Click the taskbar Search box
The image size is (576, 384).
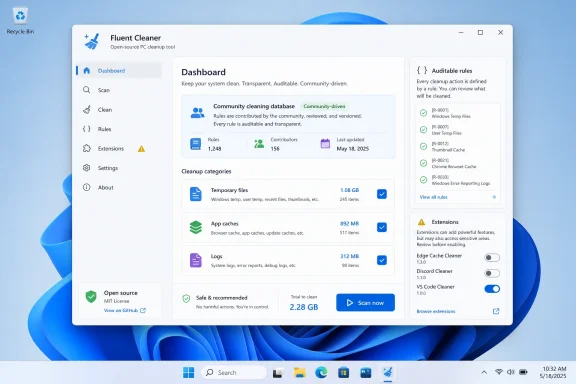pyautogui.click(x=234, y=373)
